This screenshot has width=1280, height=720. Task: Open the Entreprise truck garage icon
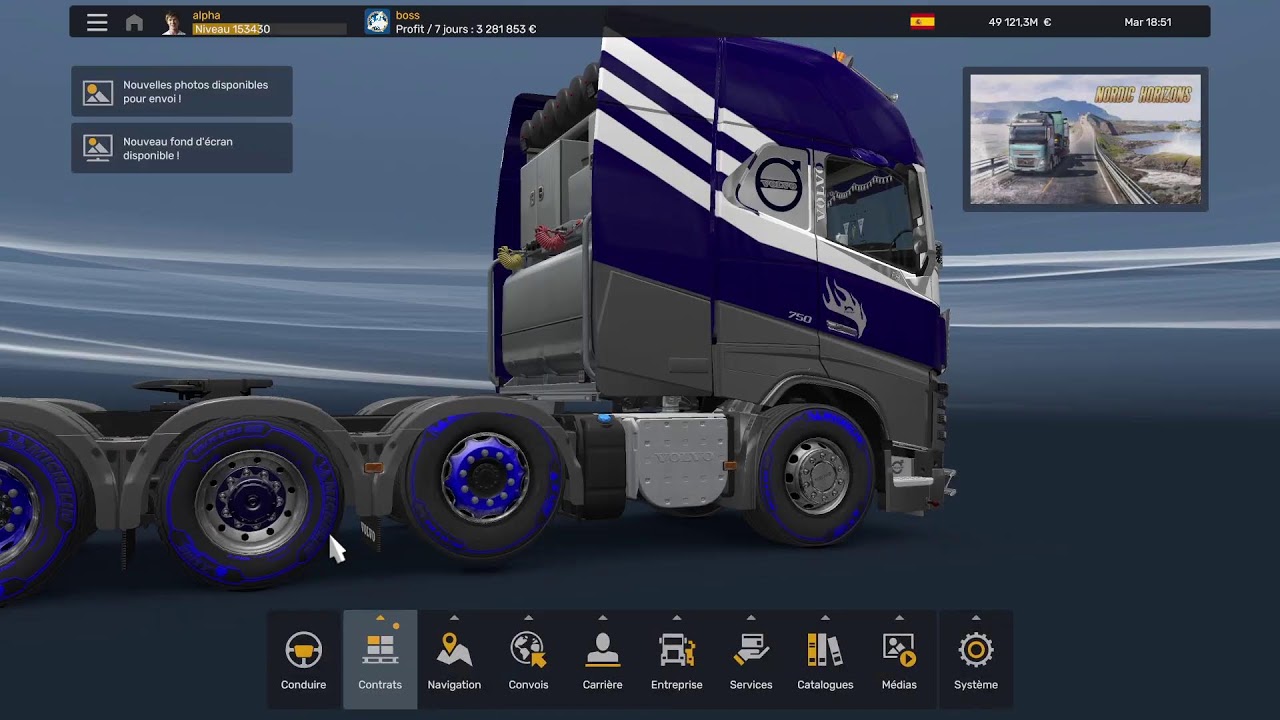click(677, 650)
